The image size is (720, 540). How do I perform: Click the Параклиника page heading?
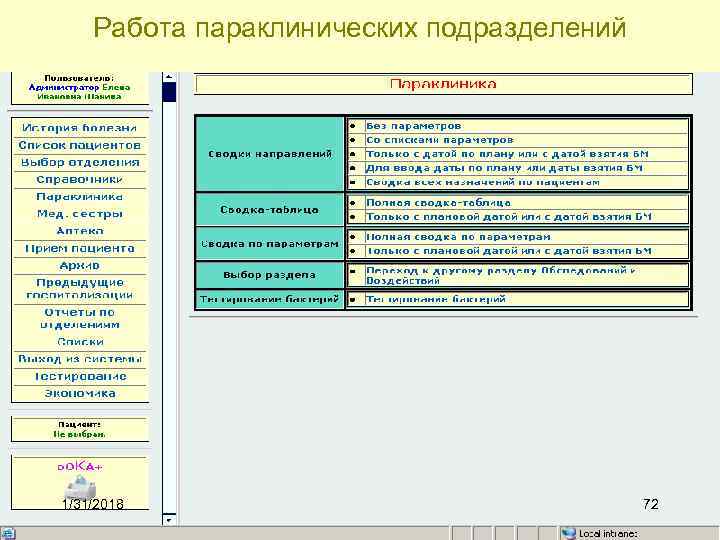(443, 84)
